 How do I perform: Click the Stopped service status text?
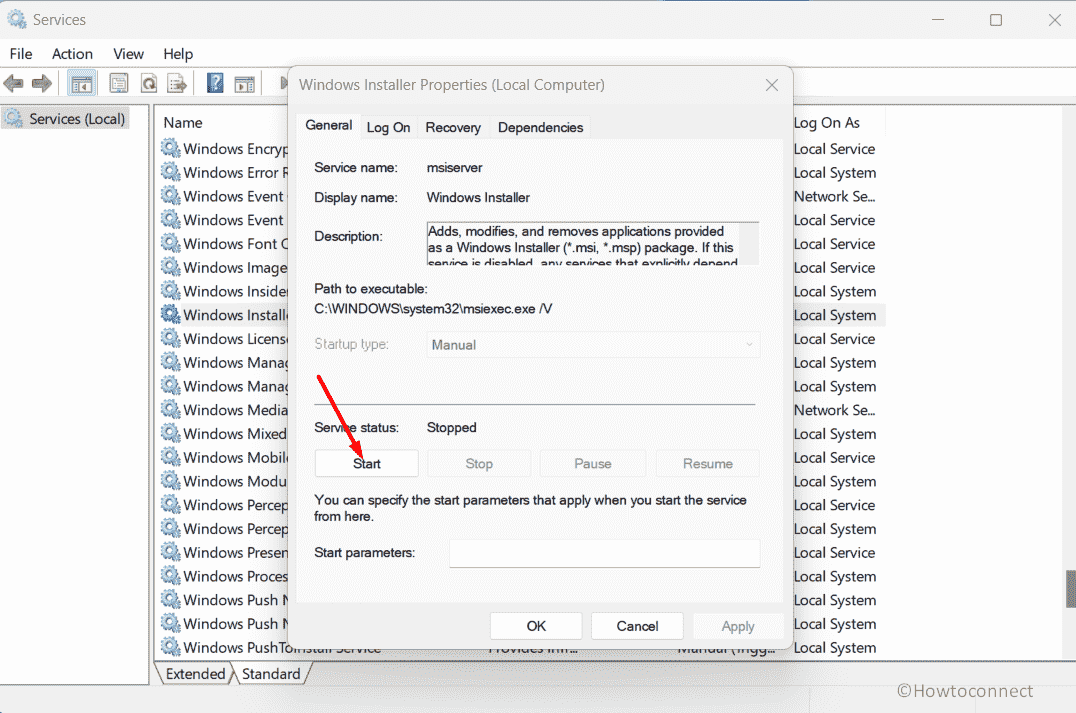click(x=452, y=428)
